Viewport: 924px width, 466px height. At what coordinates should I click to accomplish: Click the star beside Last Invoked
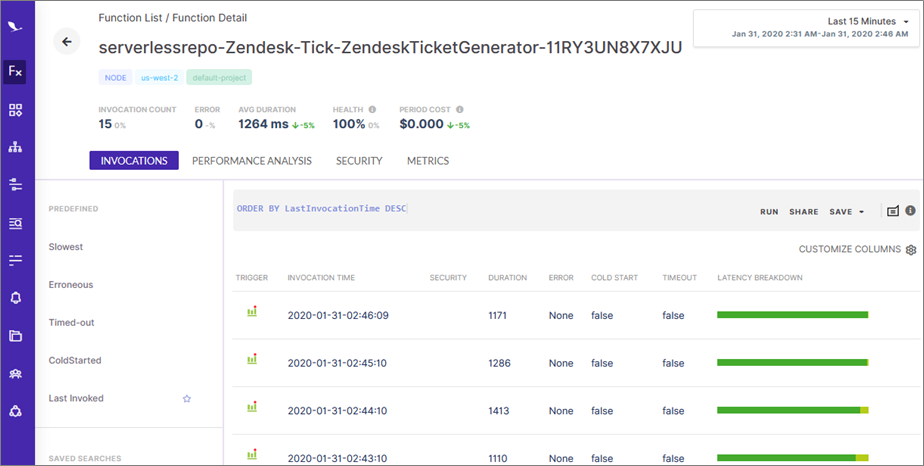(187, 399)
